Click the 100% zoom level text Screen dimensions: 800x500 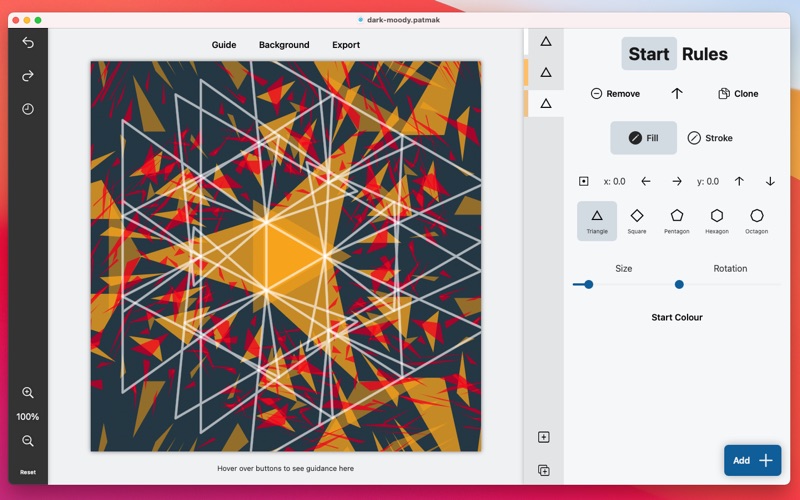tap(28, 416)
